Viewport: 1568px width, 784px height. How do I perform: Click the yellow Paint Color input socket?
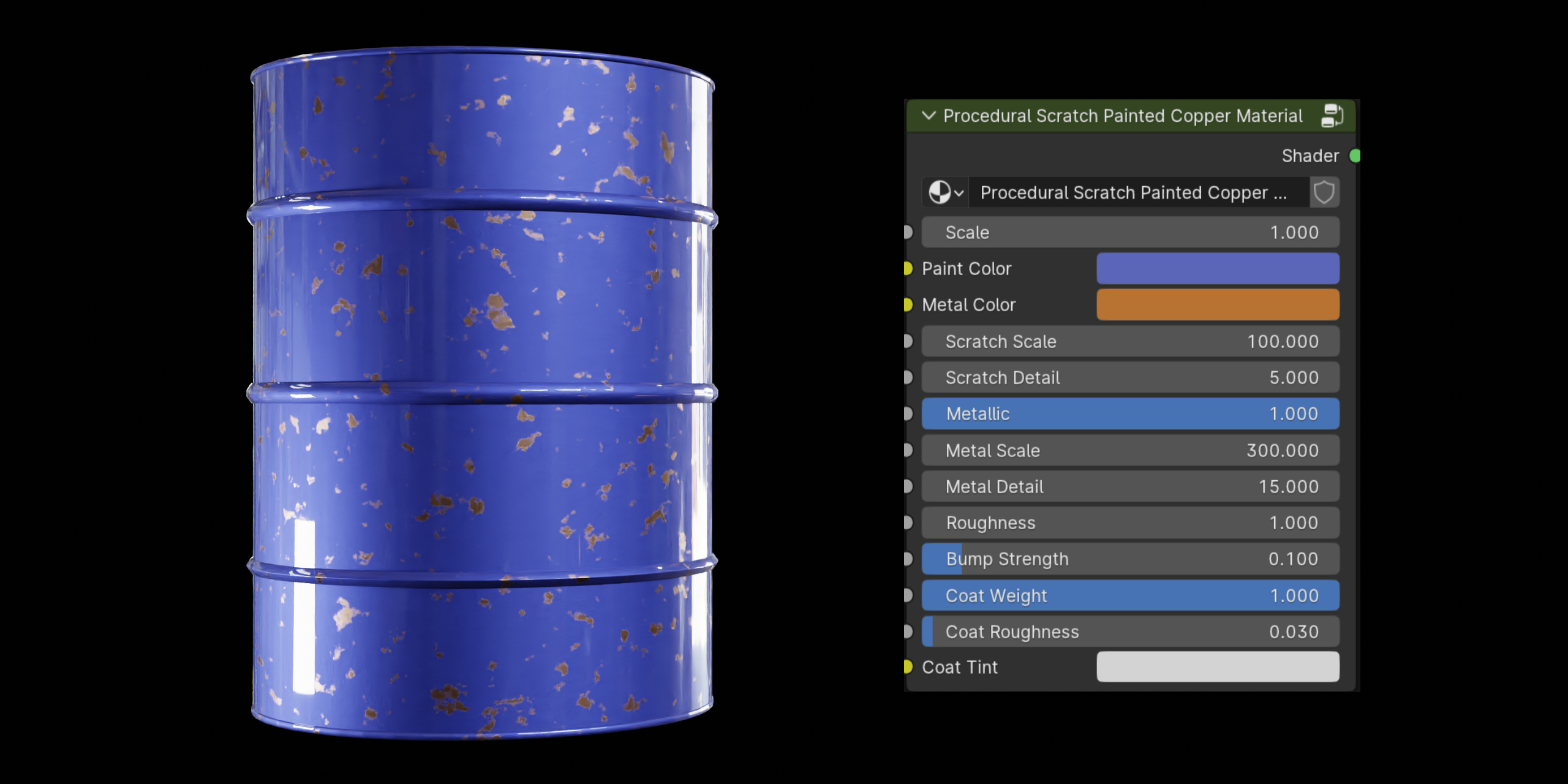(x=908, y=268)
